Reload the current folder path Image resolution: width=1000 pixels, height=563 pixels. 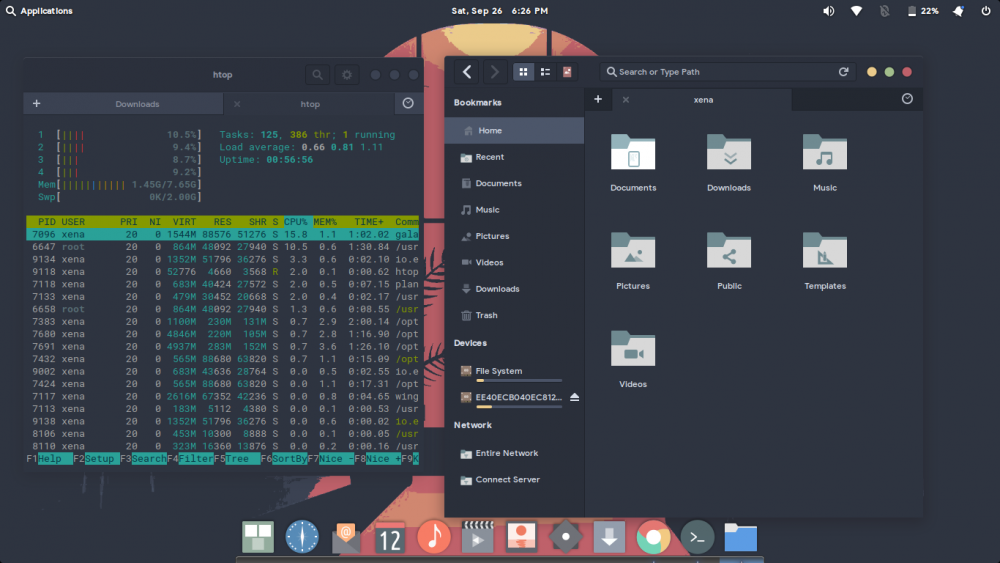pos(843,72)
